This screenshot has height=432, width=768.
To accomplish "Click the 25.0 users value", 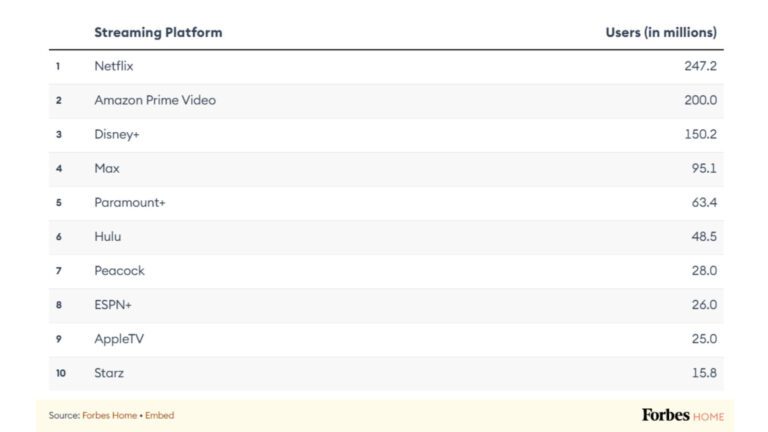I will 704,339.
